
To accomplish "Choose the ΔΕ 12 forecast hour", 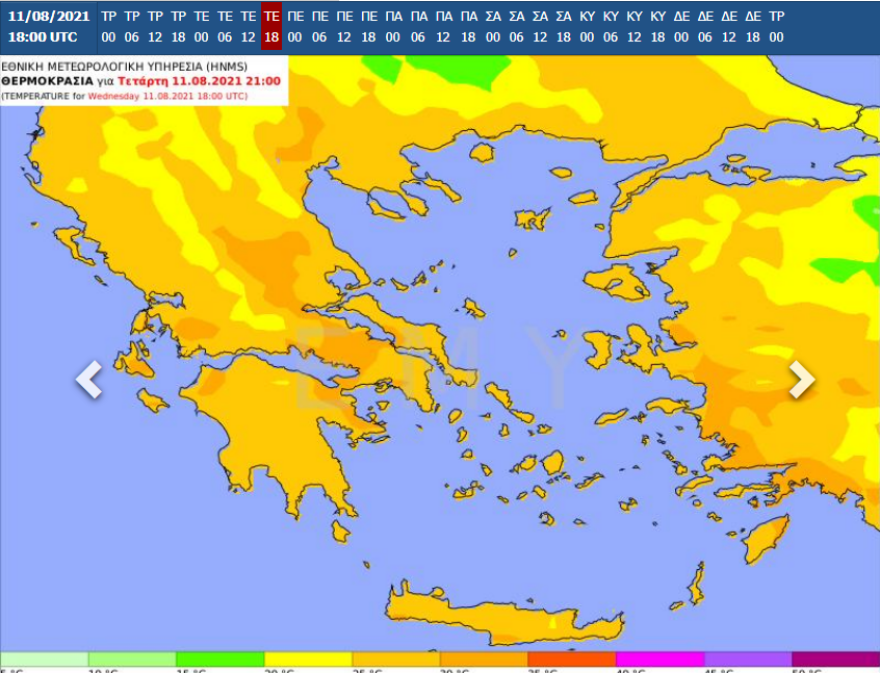I will point(729,26).
